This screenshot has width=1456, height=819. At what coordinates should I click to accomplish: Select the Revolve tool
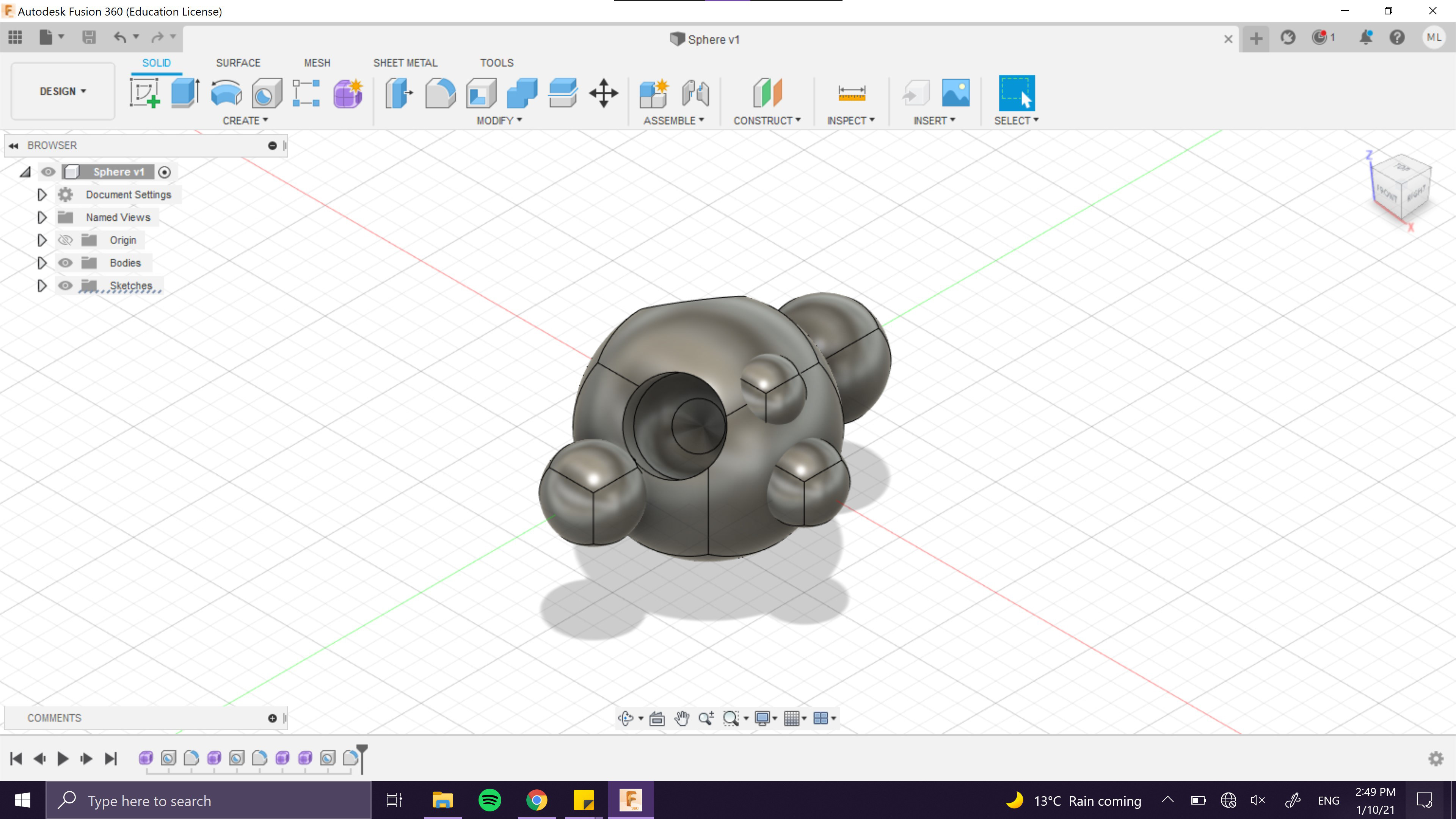point(226,93)
